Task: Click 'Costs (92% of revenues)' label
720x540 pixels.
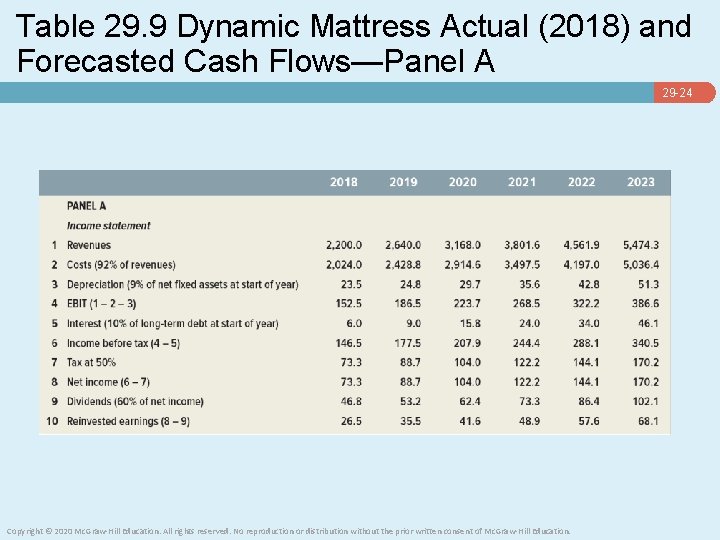Action: (x=121, y=265)
